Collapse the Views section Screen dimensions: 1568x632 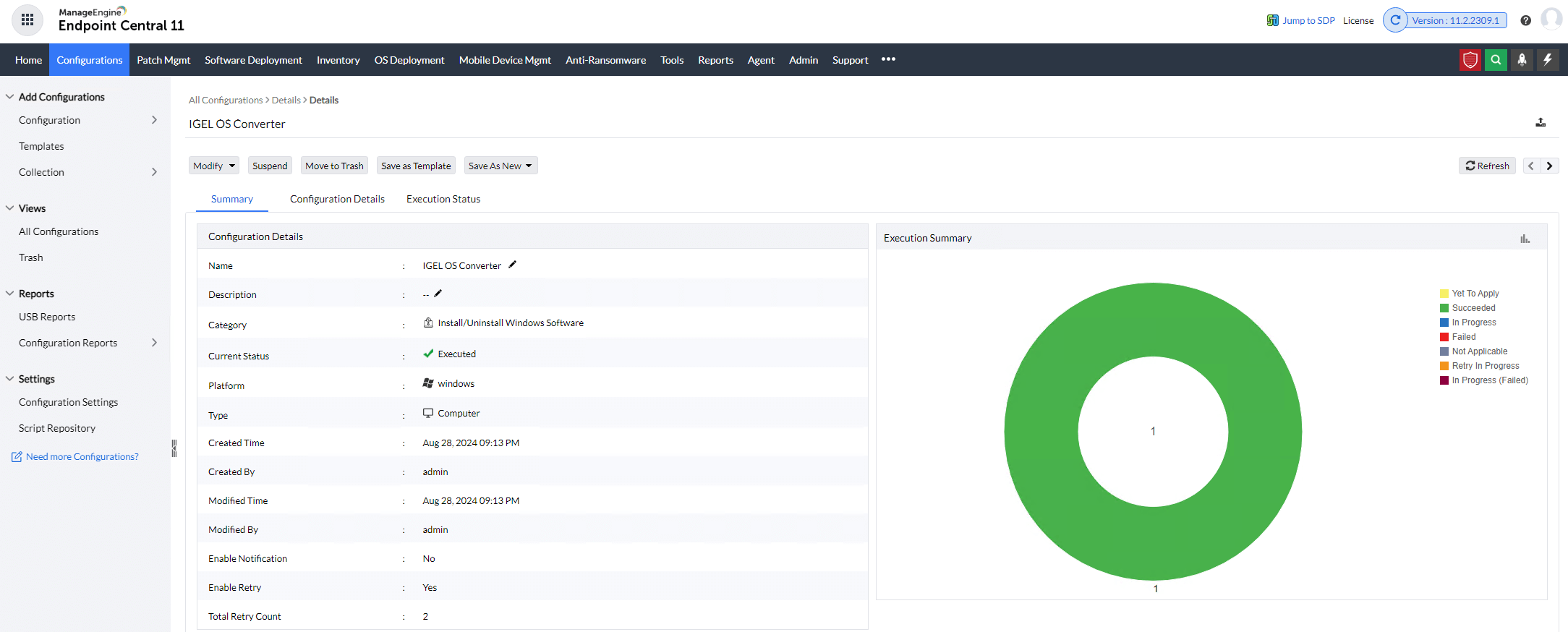[10, 208]
